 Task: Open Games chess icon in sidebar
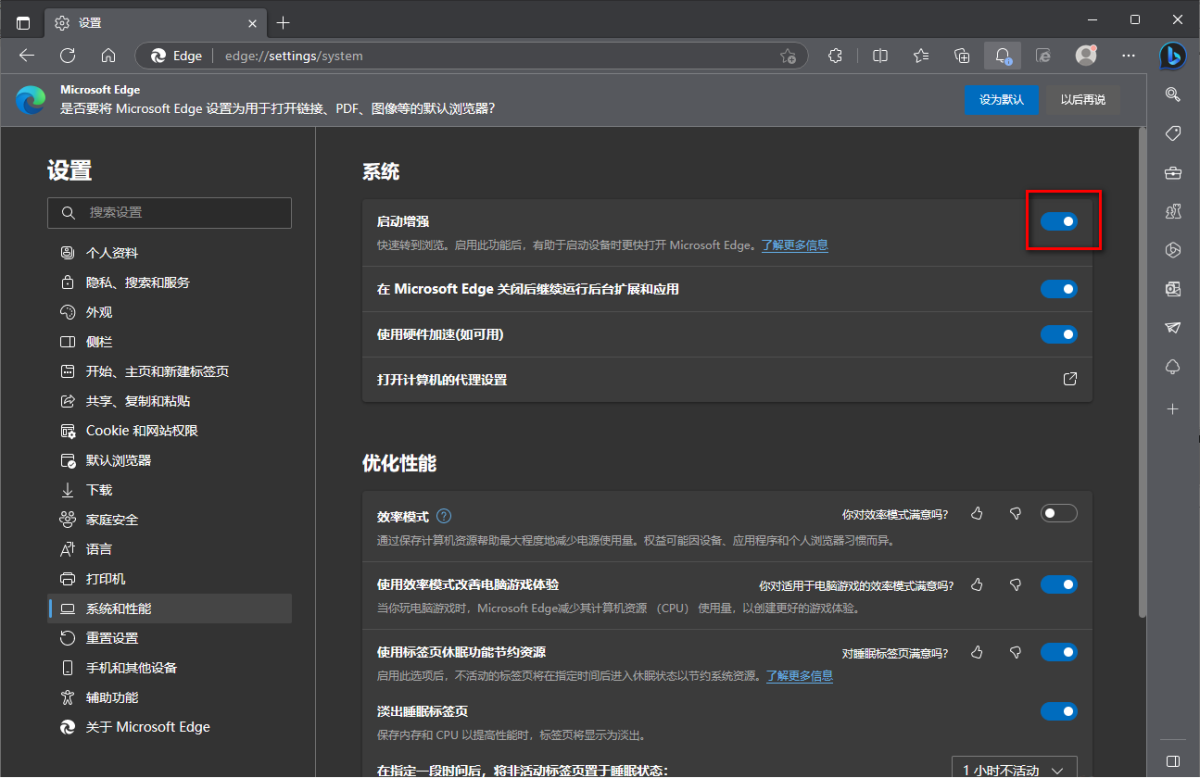1173,212
